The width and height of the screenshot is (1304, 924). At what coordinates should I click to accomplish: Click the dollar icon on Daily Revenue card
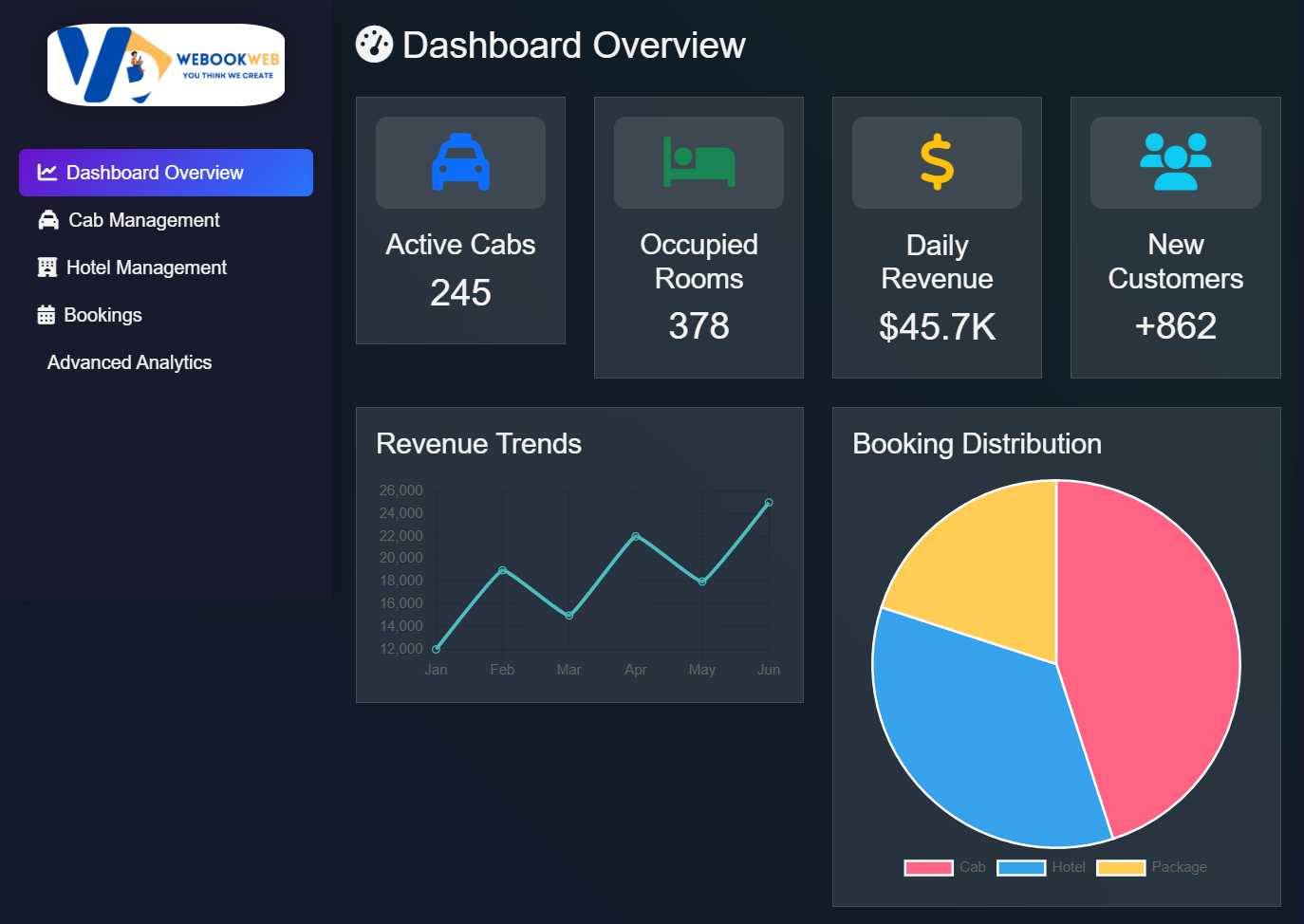coord(937,161)
